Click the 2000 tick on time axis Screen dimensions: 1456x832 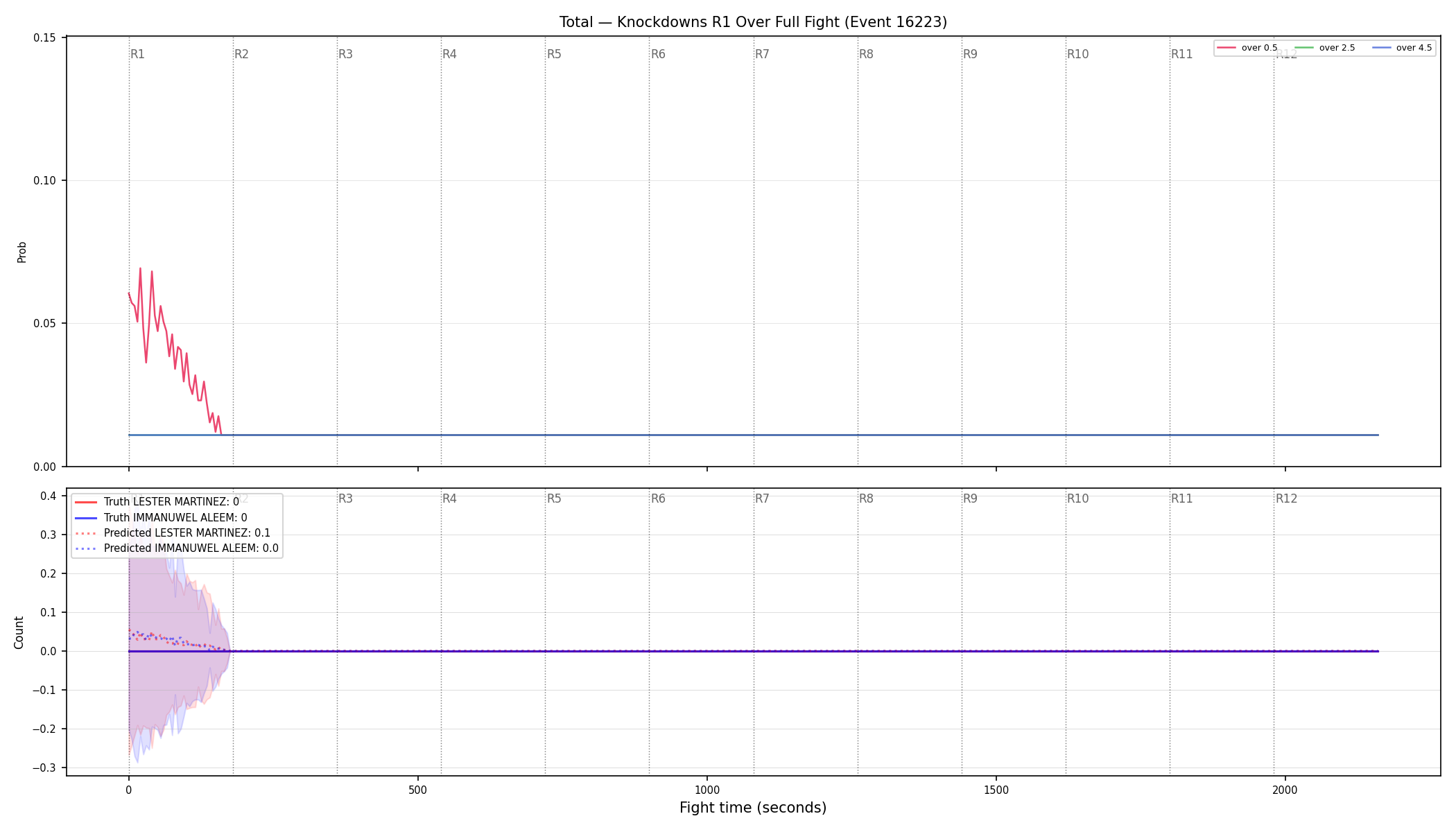[x=1285, y=790]
